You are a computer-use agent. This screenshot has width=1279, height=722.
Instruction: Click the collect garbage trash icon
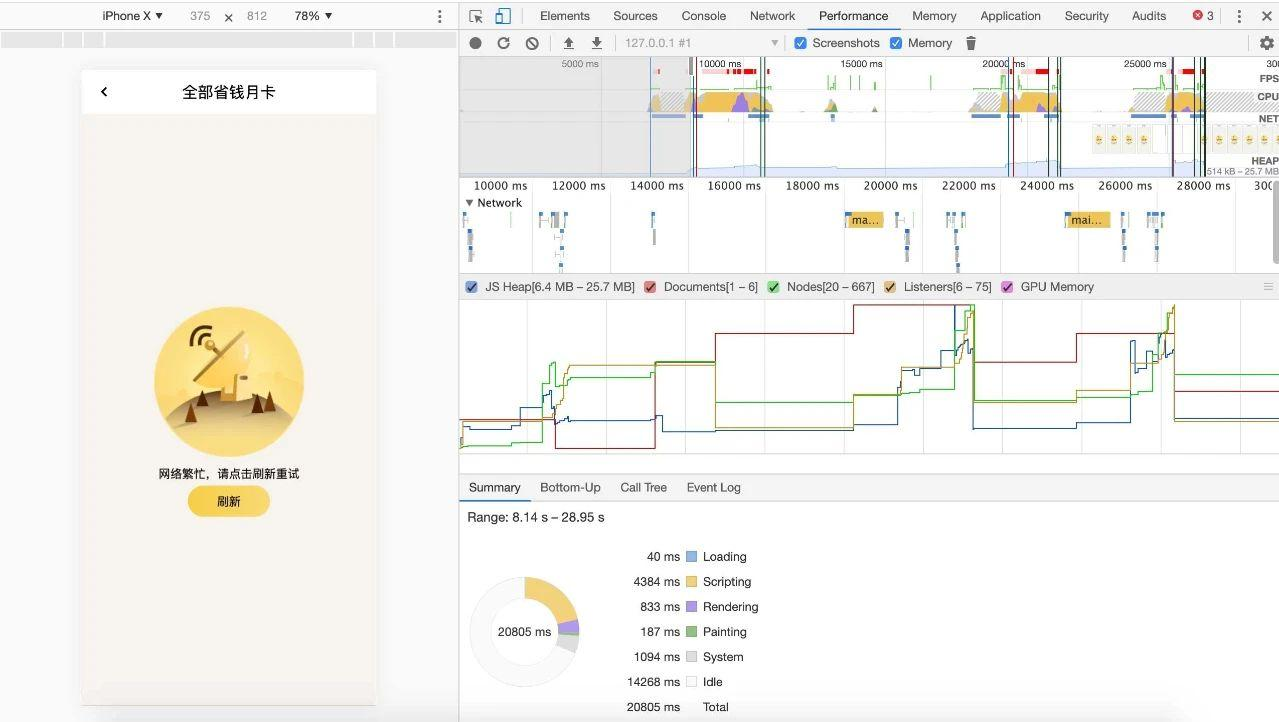click(970, 43)
